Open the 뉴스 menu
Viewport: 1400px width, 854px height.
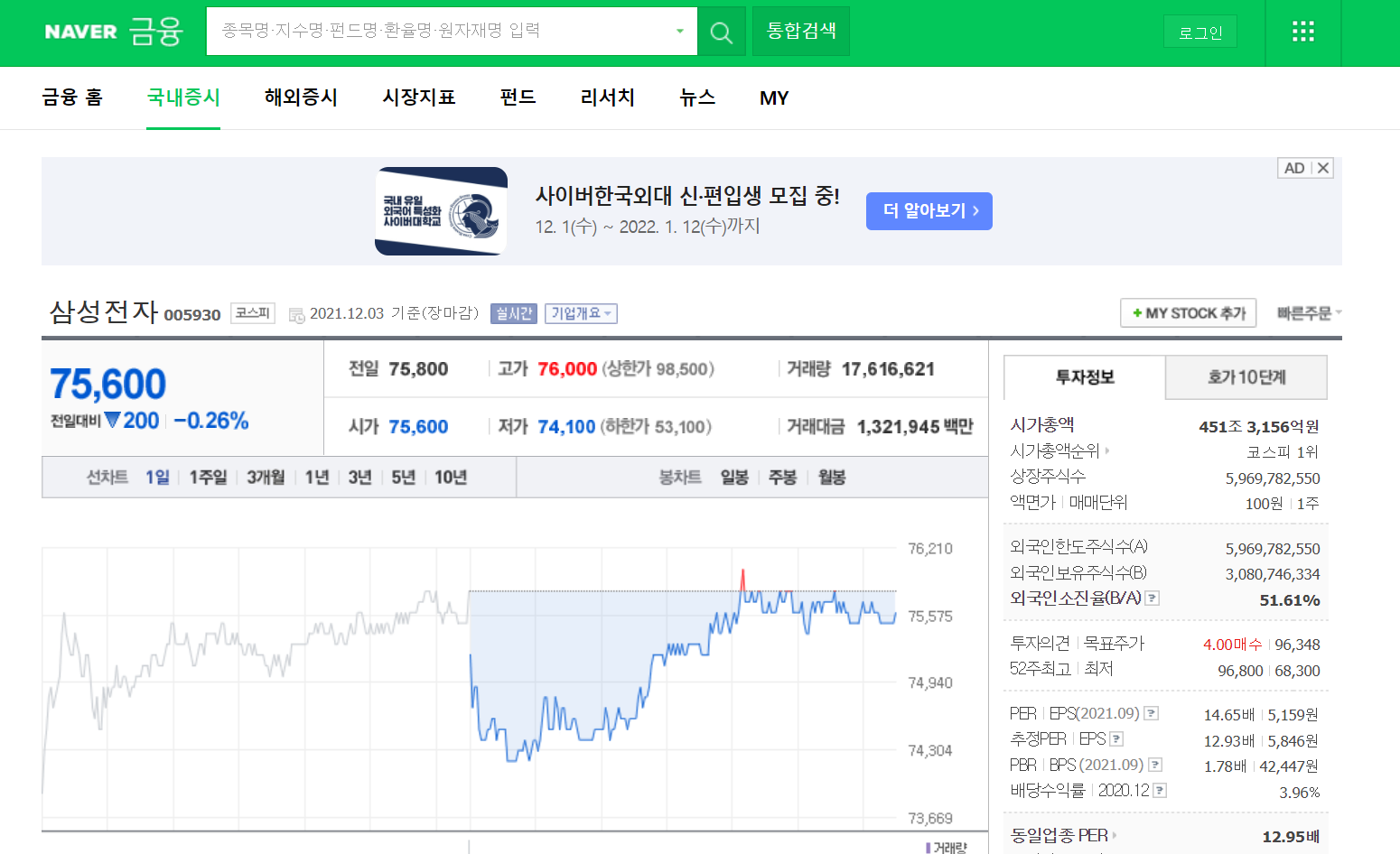coord(697,97)
